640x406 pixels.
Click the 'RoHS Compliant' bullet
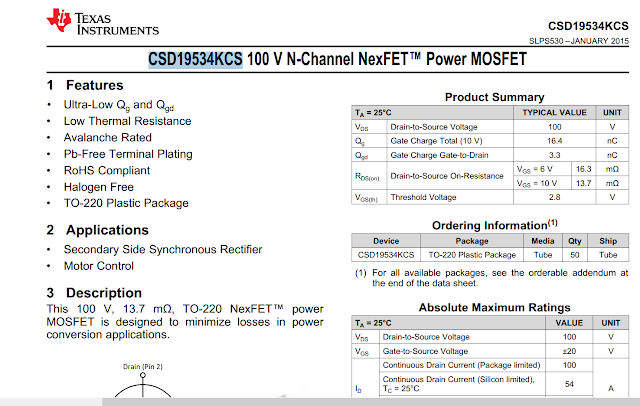[x=107, y=170]
